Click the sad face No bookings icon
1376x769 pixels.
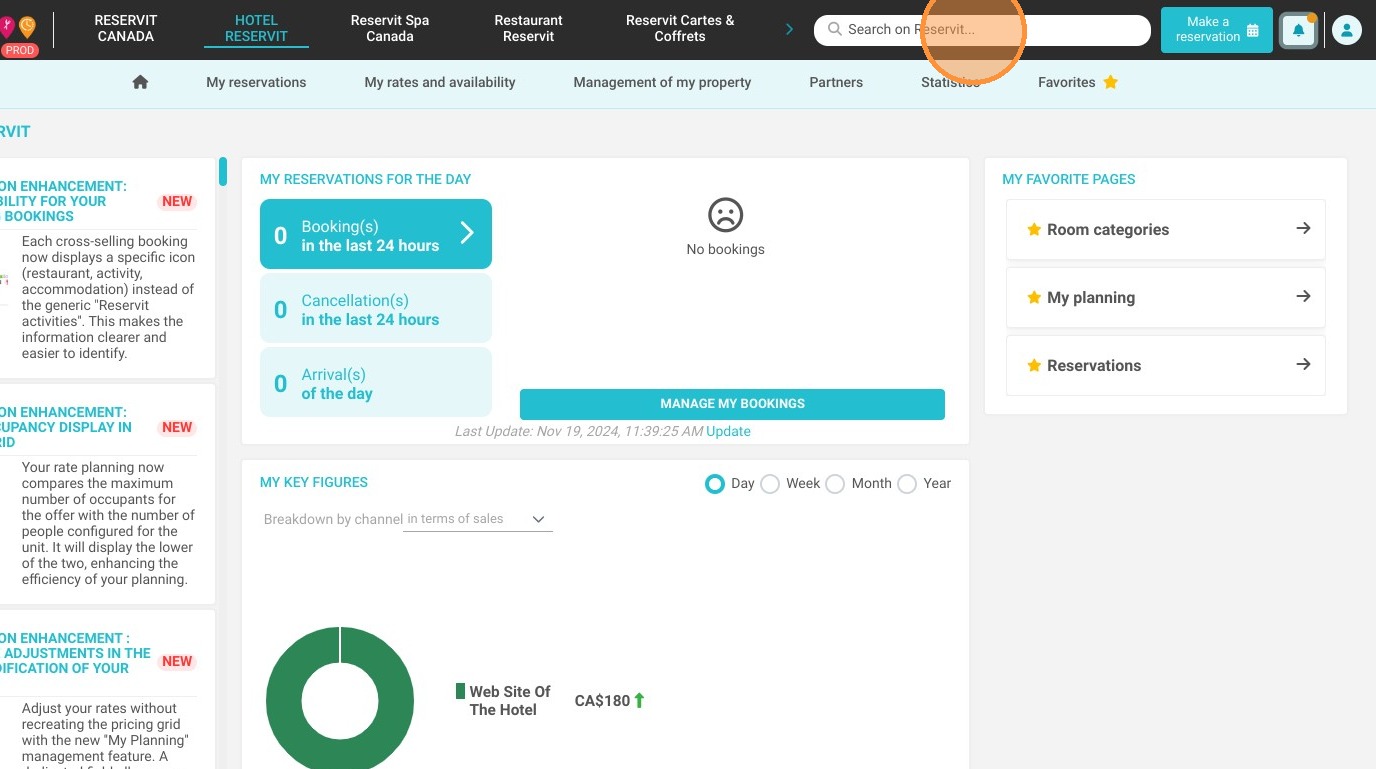coord(726,215)
